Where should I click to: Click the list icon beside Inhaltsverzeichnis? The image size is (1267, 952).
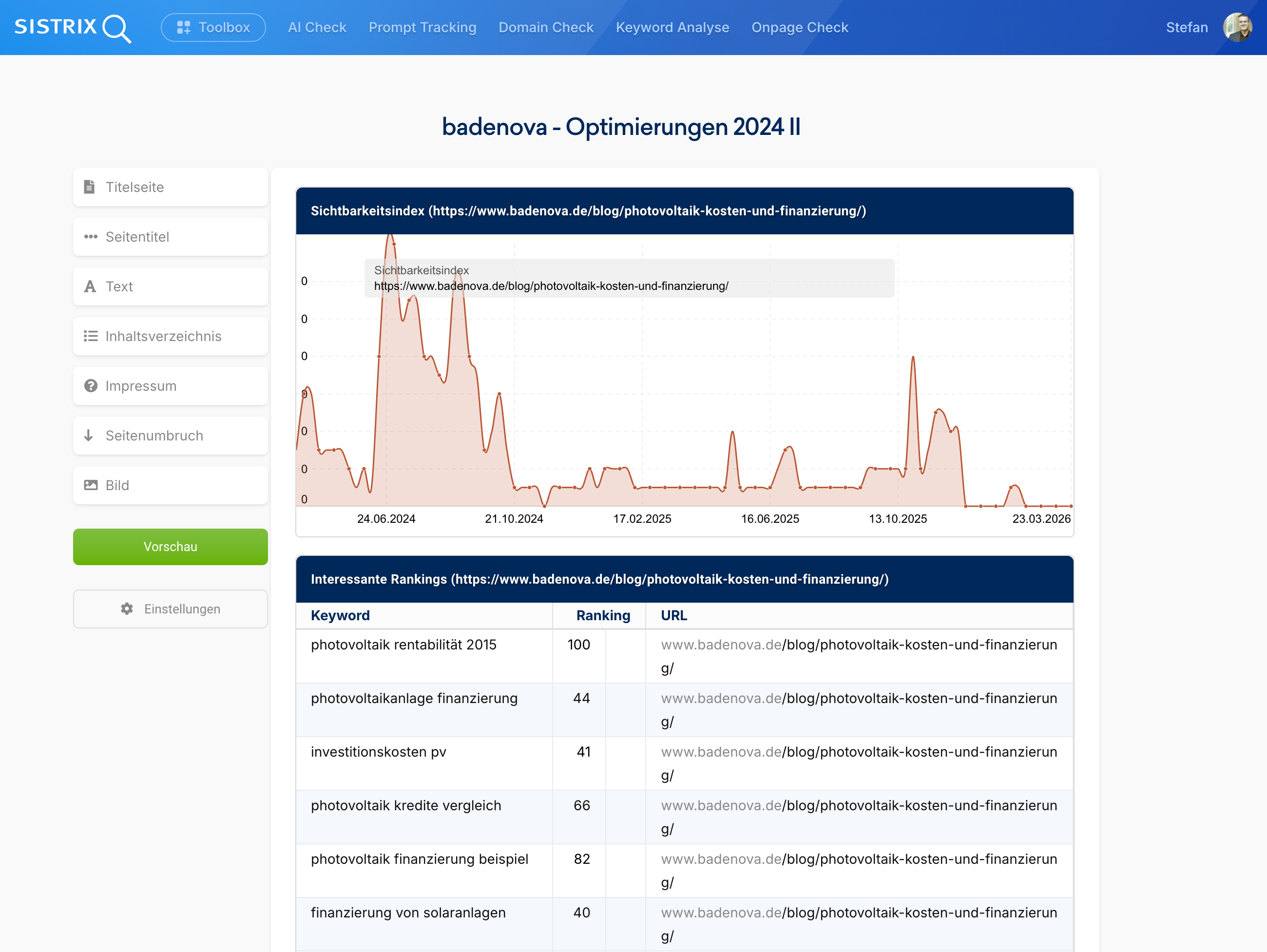91,336
